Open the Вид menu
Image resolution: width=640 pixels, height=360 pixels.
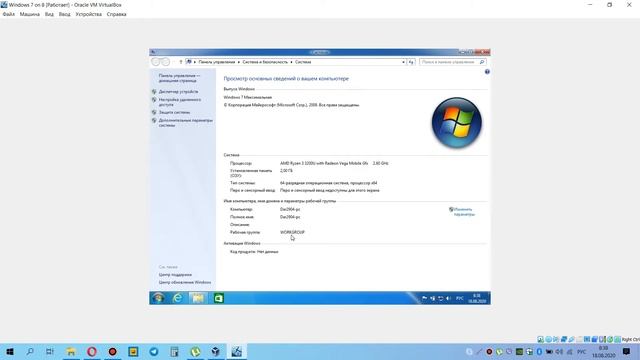(49, 14)
